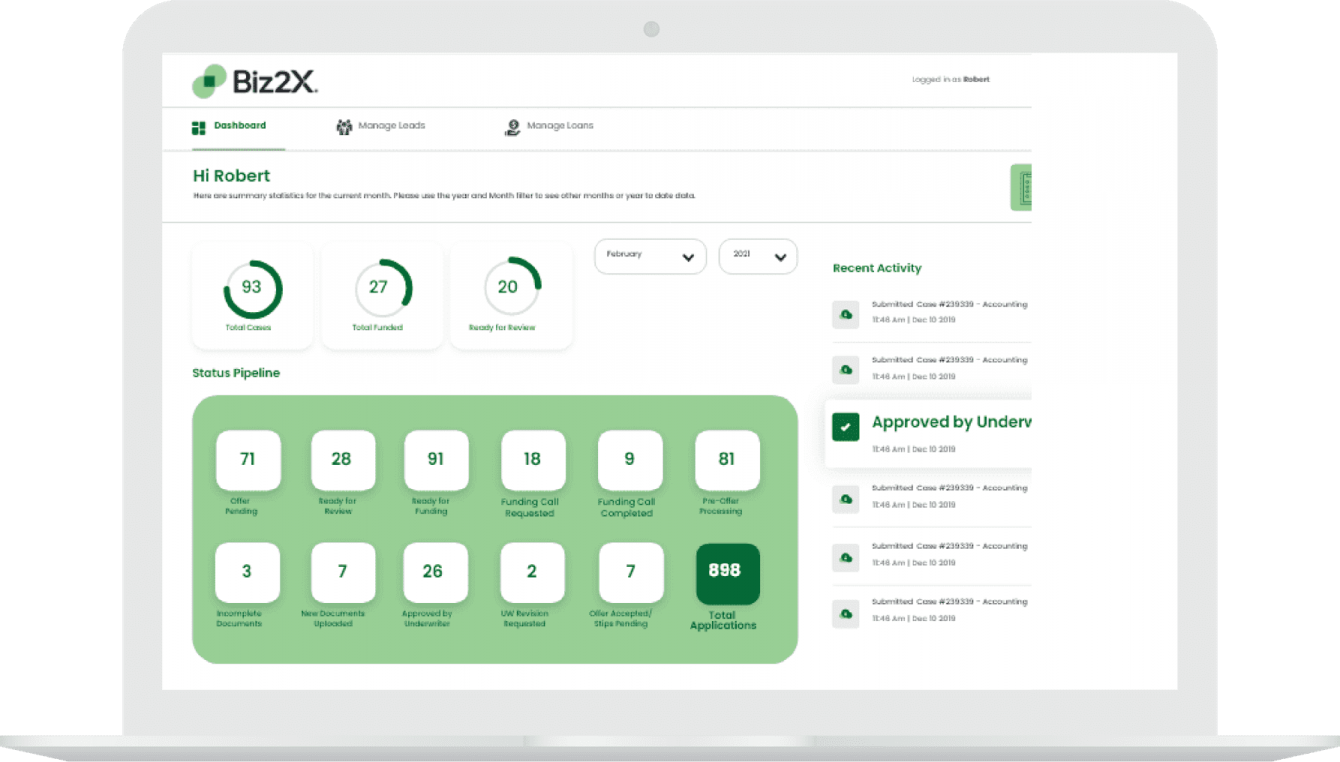Open the February month dropdown
This screenshot has width=1340, height=762.
(650, 256)
